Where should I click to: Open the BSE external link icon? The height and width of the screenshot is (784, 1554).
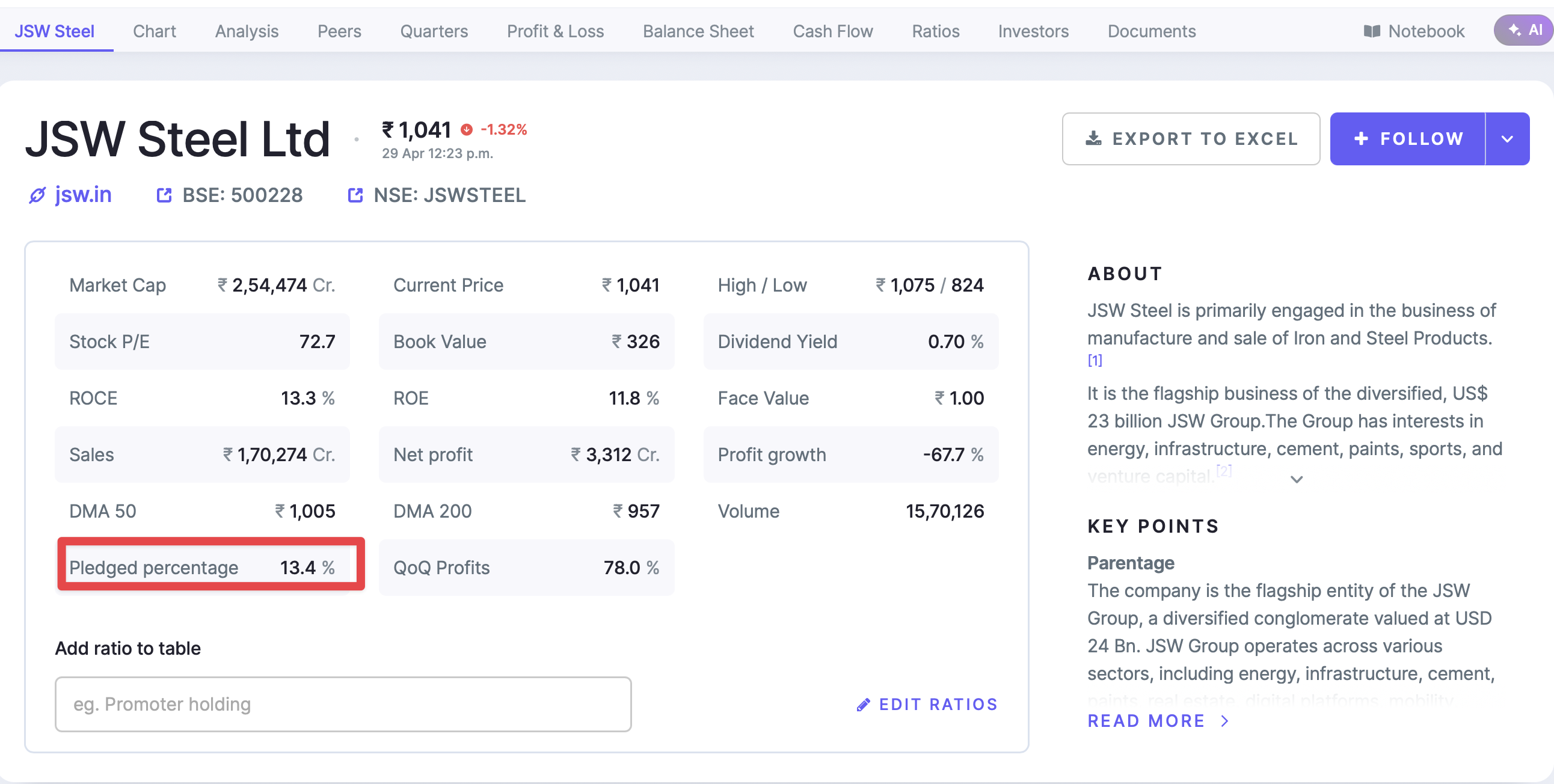[164, 195]
